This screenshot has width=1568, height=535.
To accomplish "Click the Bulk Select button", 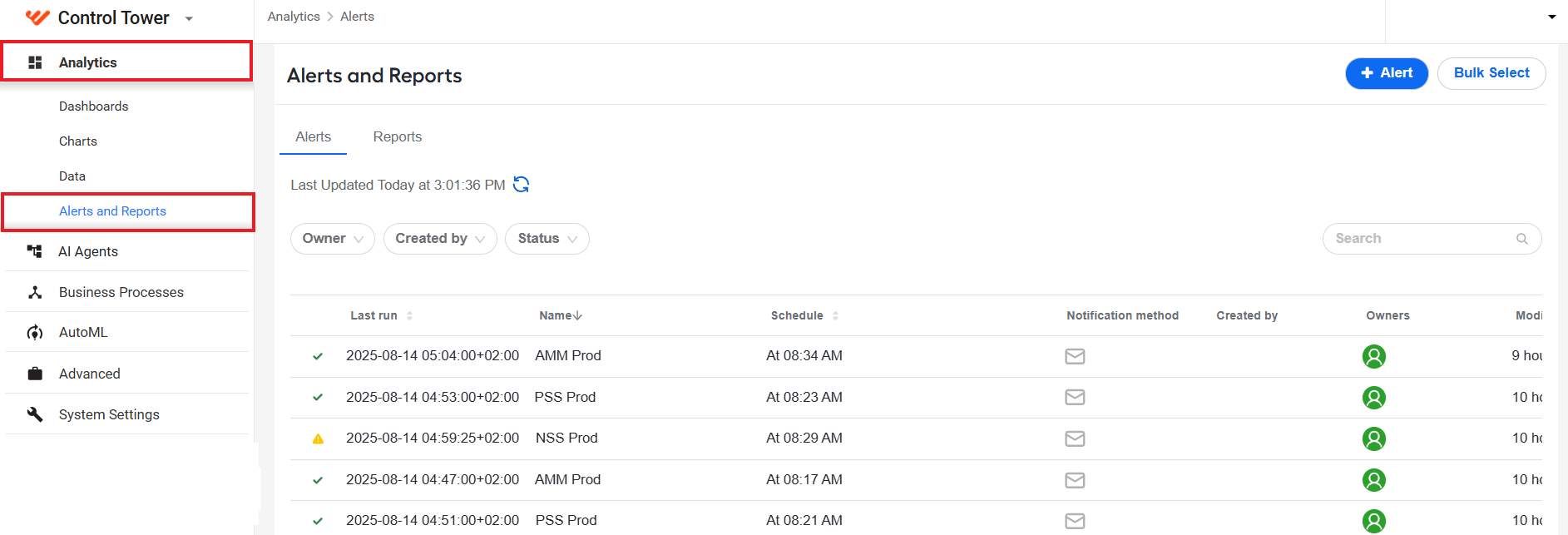I will tap(1491, 73).
